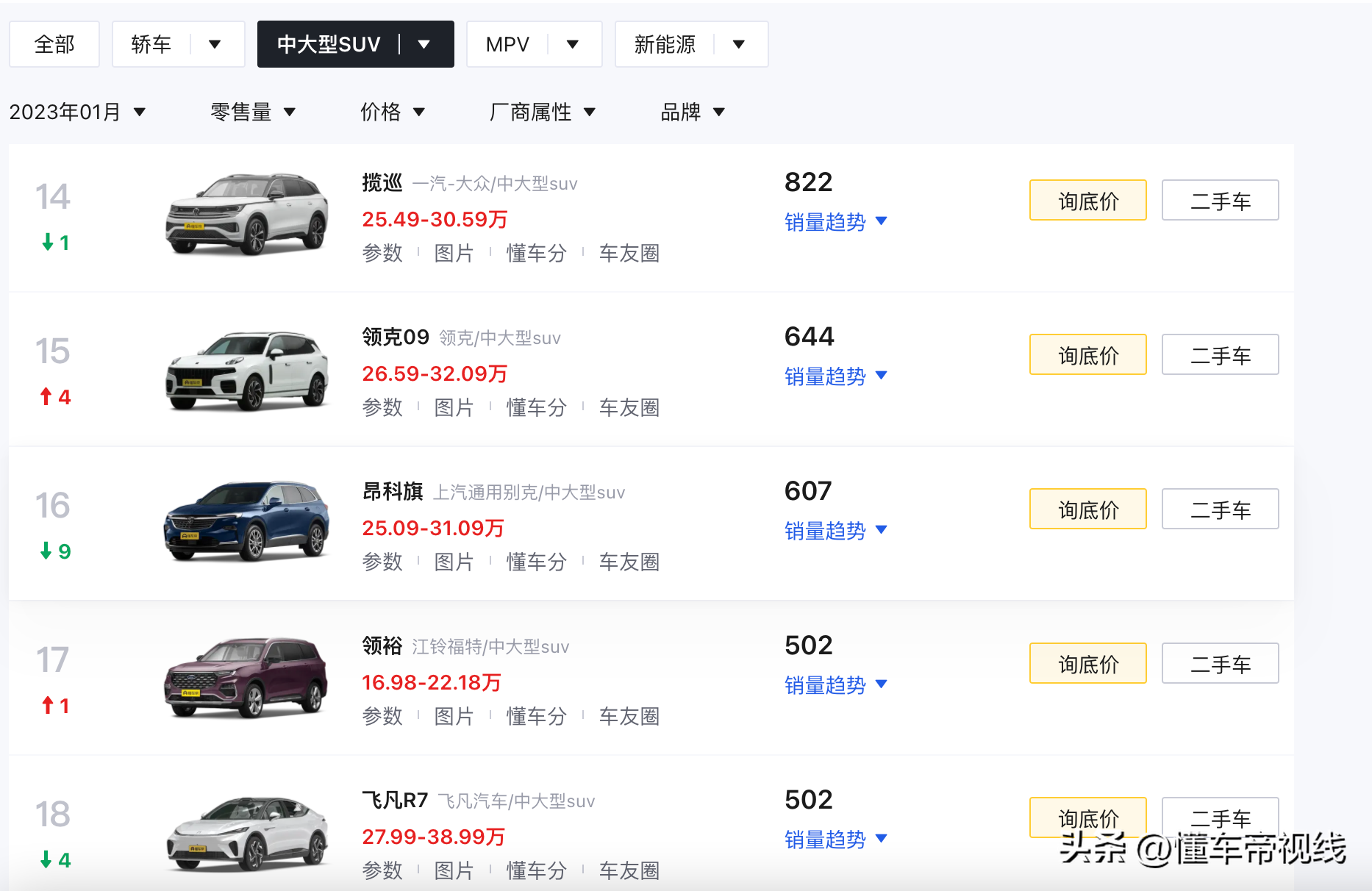Open 车友圈 link for 领裕
The height and width of the screenshot is (891, 1372).
[x=629, y=716]
